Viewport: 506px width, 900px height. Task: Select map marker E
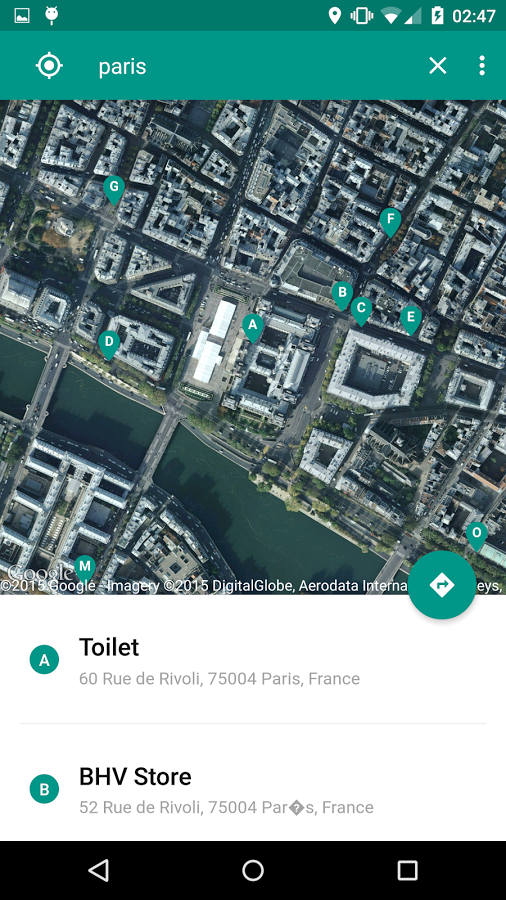pyautogui.click(x=411, y=320)
